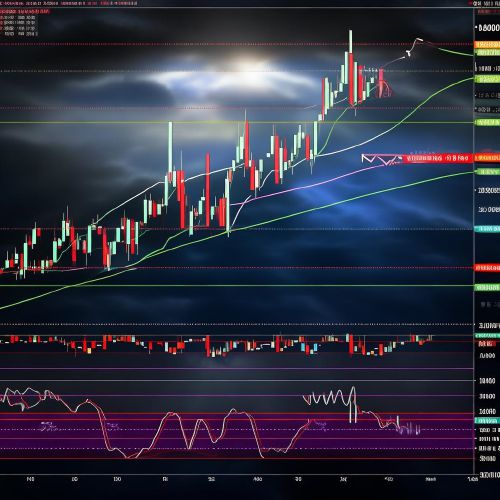Click the green price tag ending the lowest green horizontal line
Screen dimensions: 500x500
[x=487, y=287]
